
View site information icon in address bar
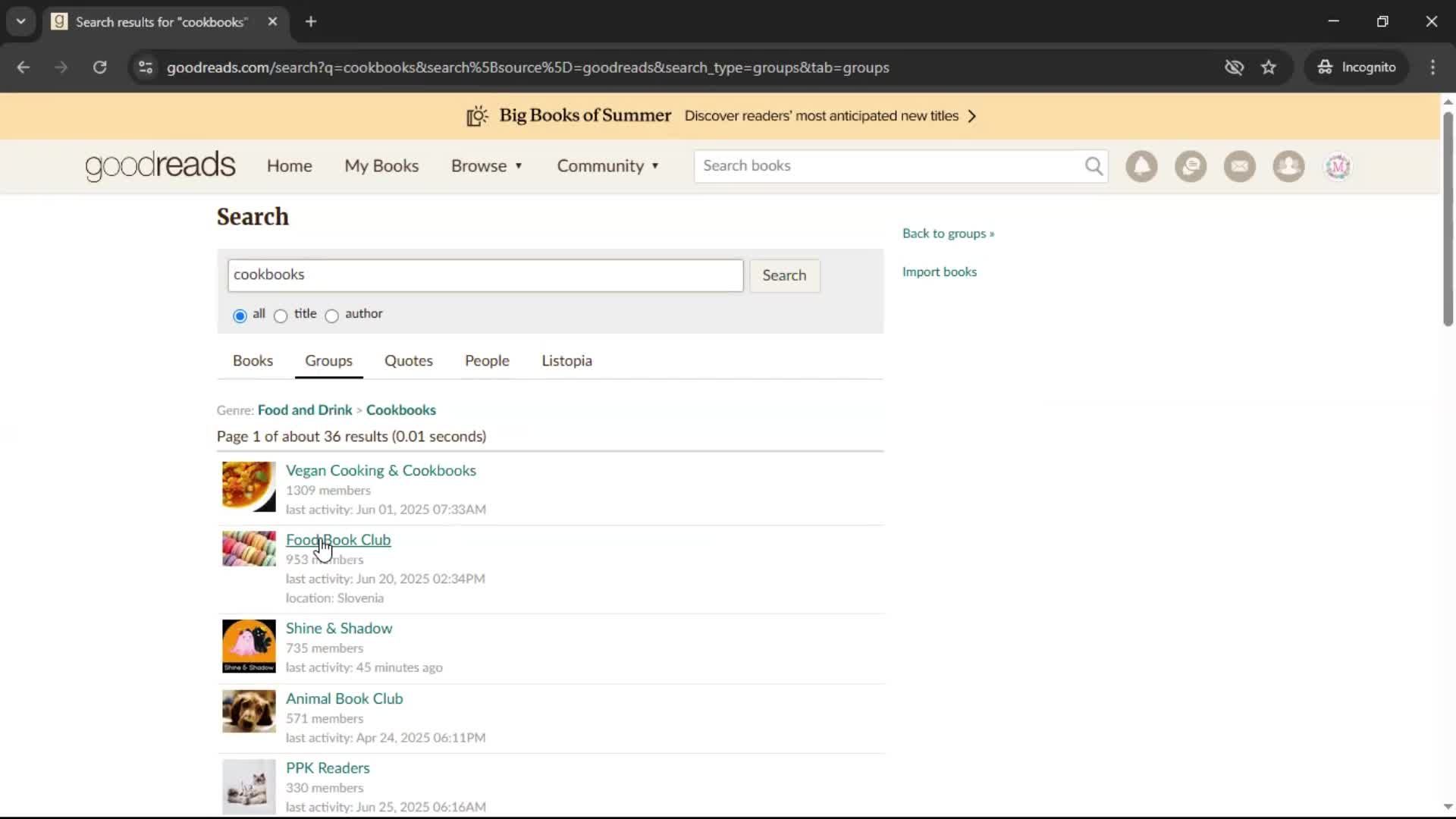pos(146,67)
